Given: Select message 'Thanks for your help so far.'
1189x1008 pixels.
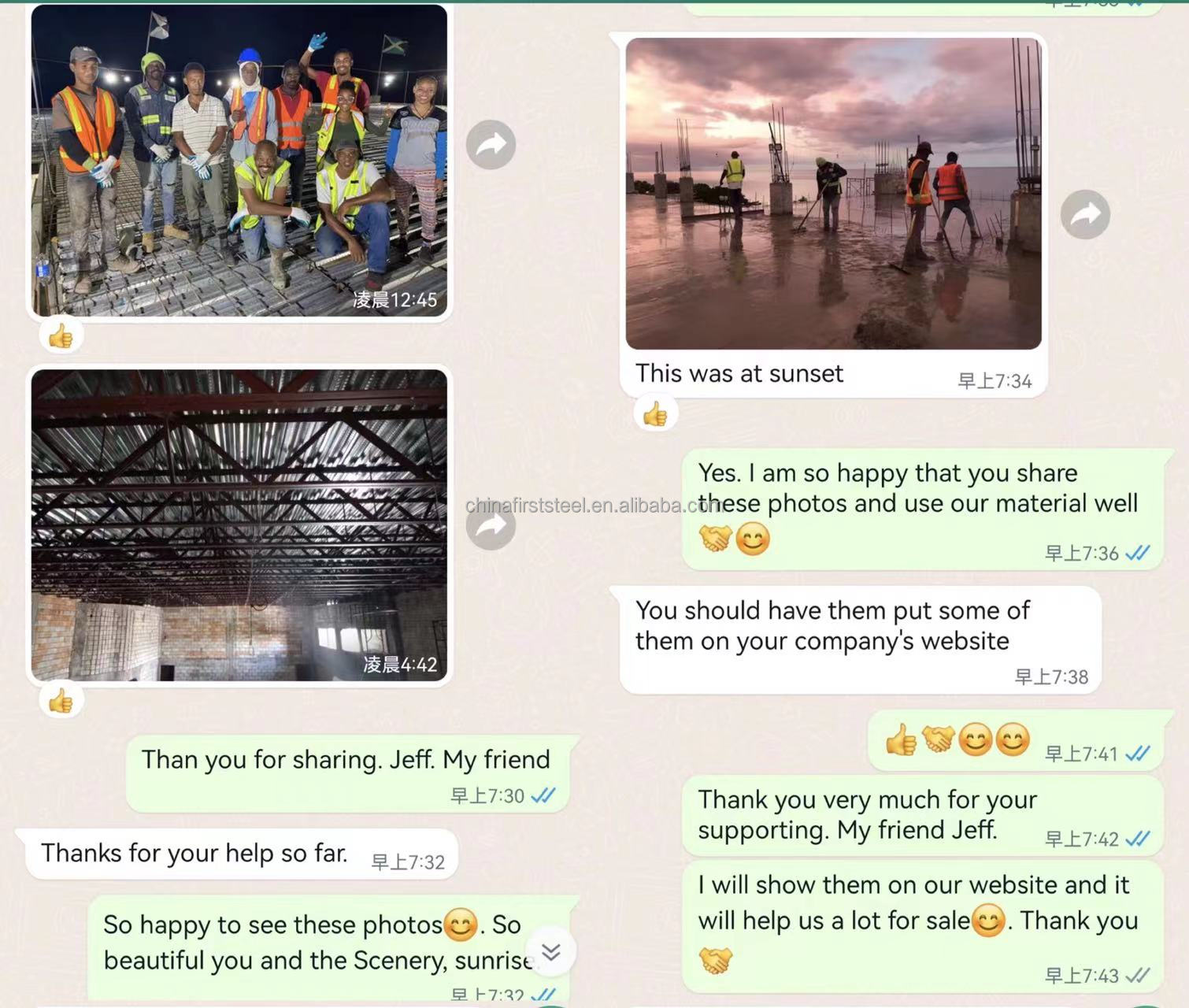Looking at the screenshot, I should click(x=242, y=854).
